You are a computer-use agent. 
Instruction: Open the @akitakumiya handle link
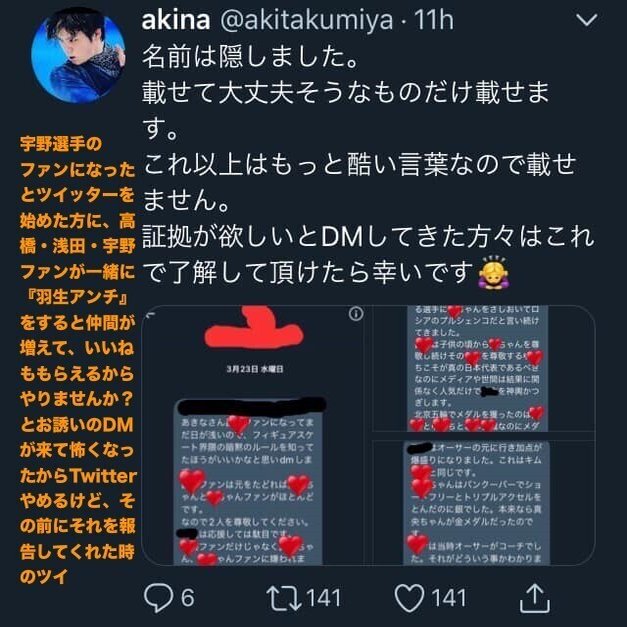pyautogui.click(x=307, y=20)
